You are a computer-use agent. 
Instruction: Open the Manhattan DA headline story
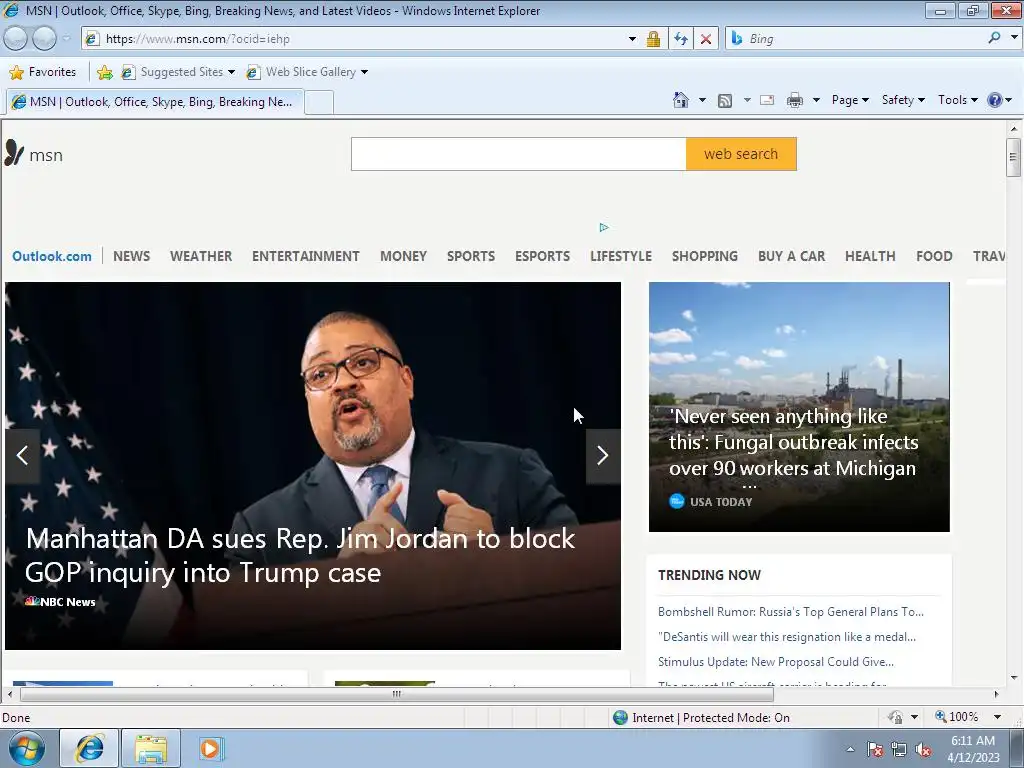(300, 556)
